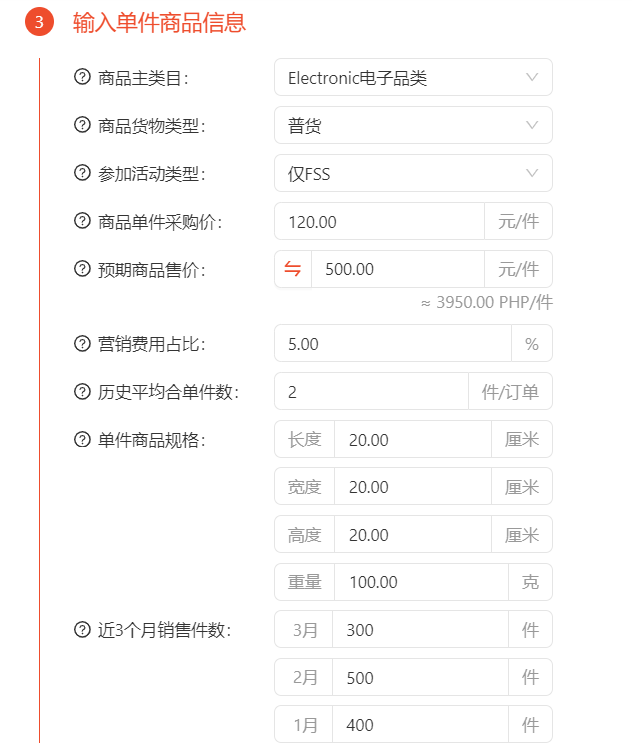Click help icon beside 商品单件采购价
Image resolution: width=632 pixels, height=753 pixels.
(x=82, y=222)
